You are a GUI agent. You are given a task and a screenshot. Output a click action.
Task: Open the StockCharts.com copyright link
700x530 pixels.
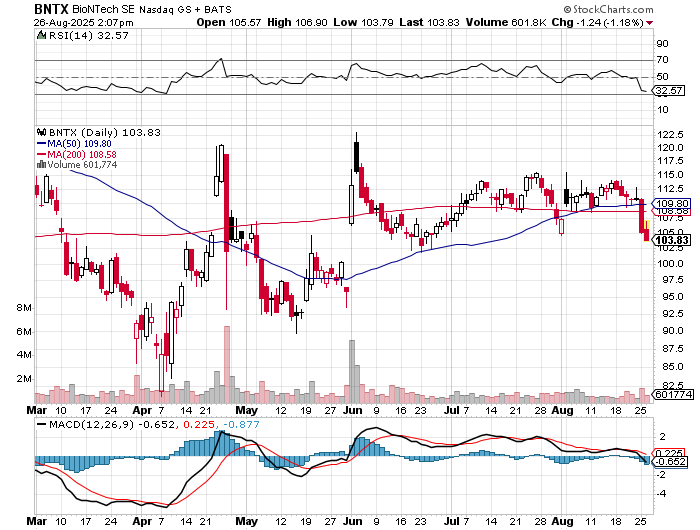coord(608,9)
